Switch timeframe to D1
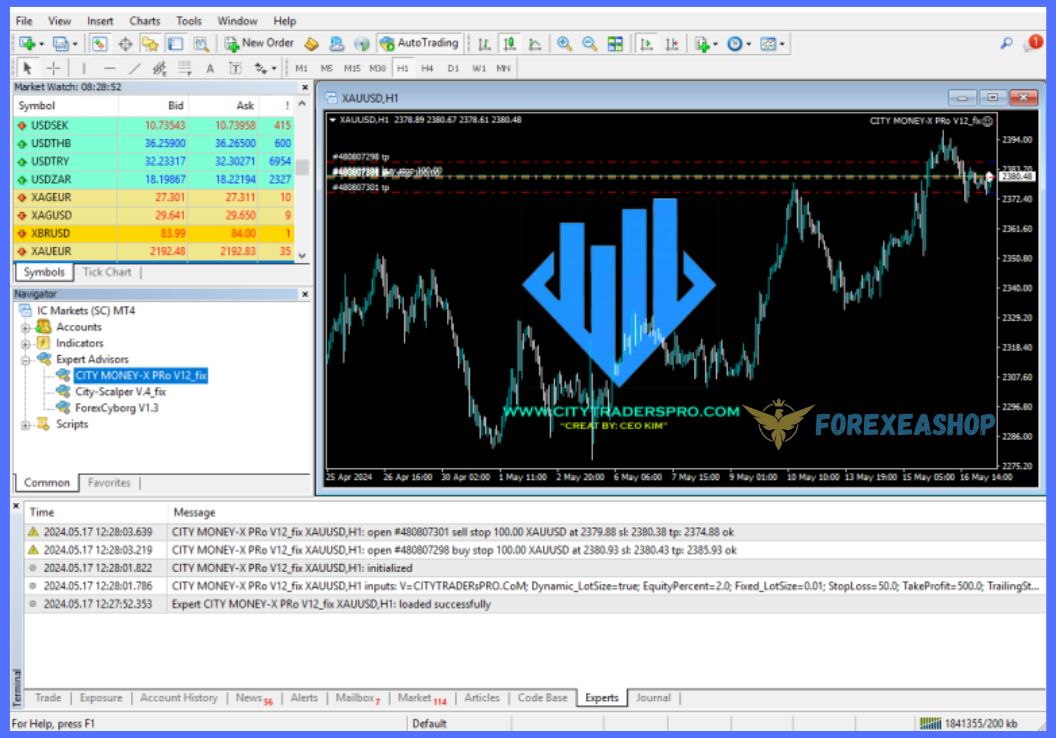The height and width of the screenshot is (738, 1056). pos(453,68)
